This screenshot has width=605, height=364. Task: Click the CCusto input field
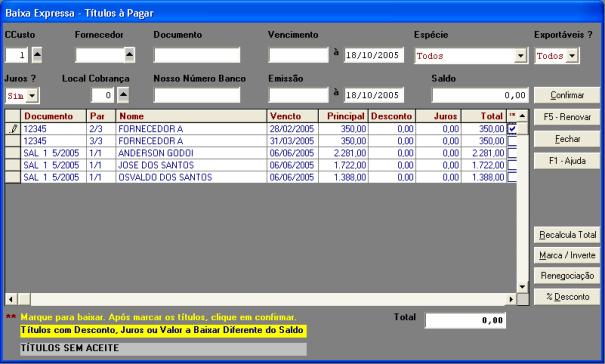click(x=16, y=55)
